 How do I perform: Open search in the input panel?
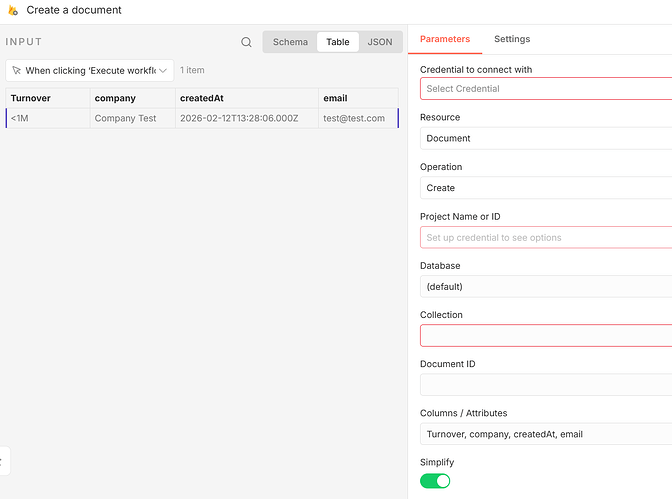coord(247,42)
